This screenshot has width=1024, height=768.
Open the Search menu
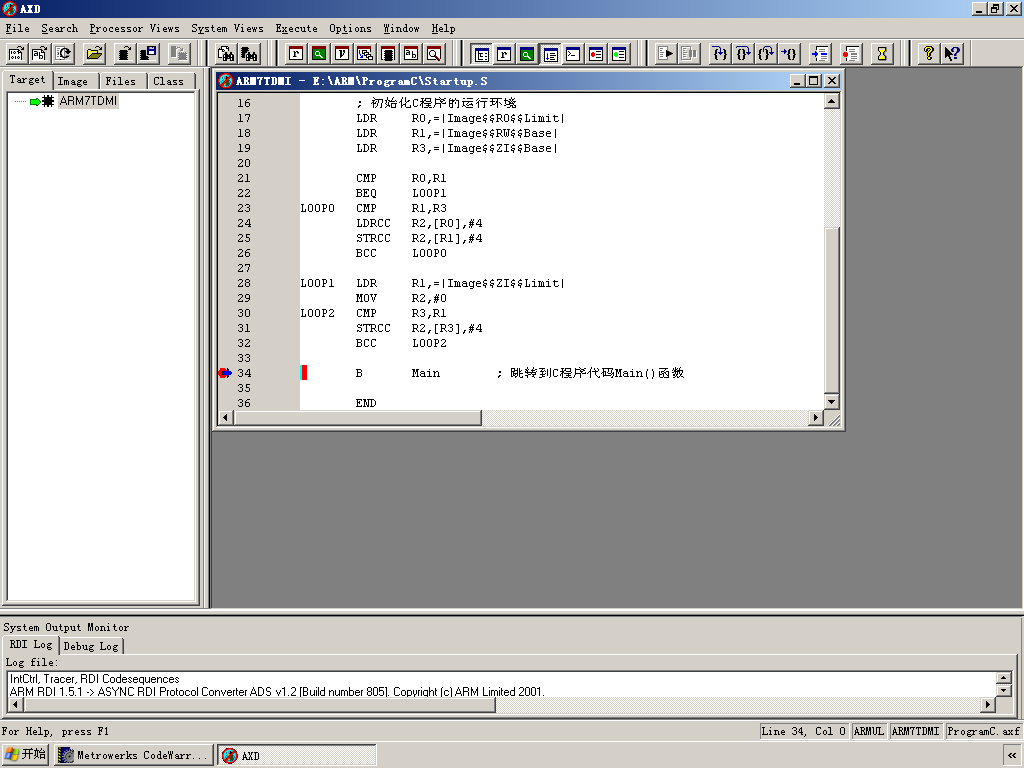59,28
